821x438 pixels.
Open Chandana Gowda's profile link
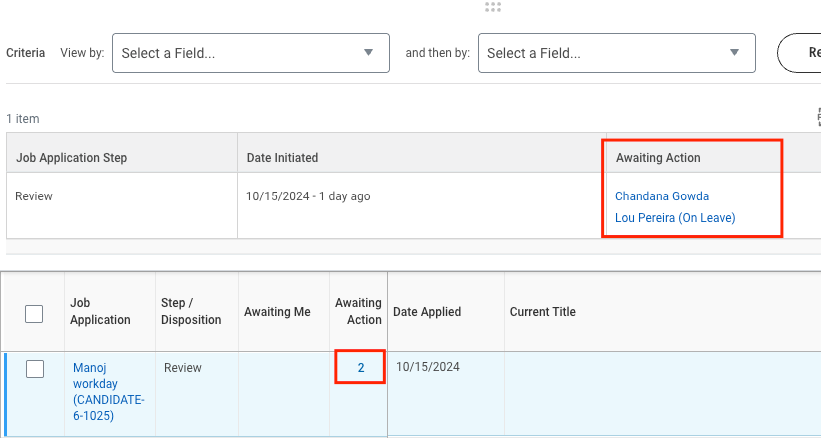662,196
